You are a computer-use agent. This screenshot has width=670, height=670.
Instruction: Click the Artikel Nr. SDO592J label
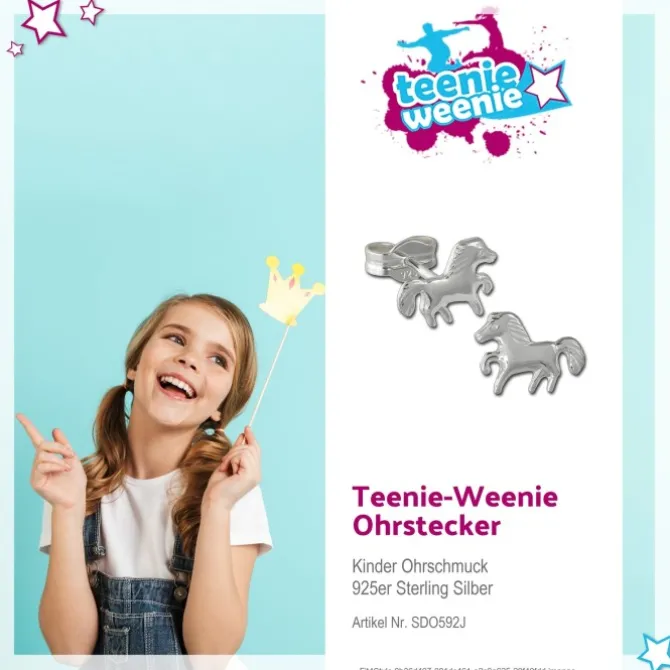(408, 622)
